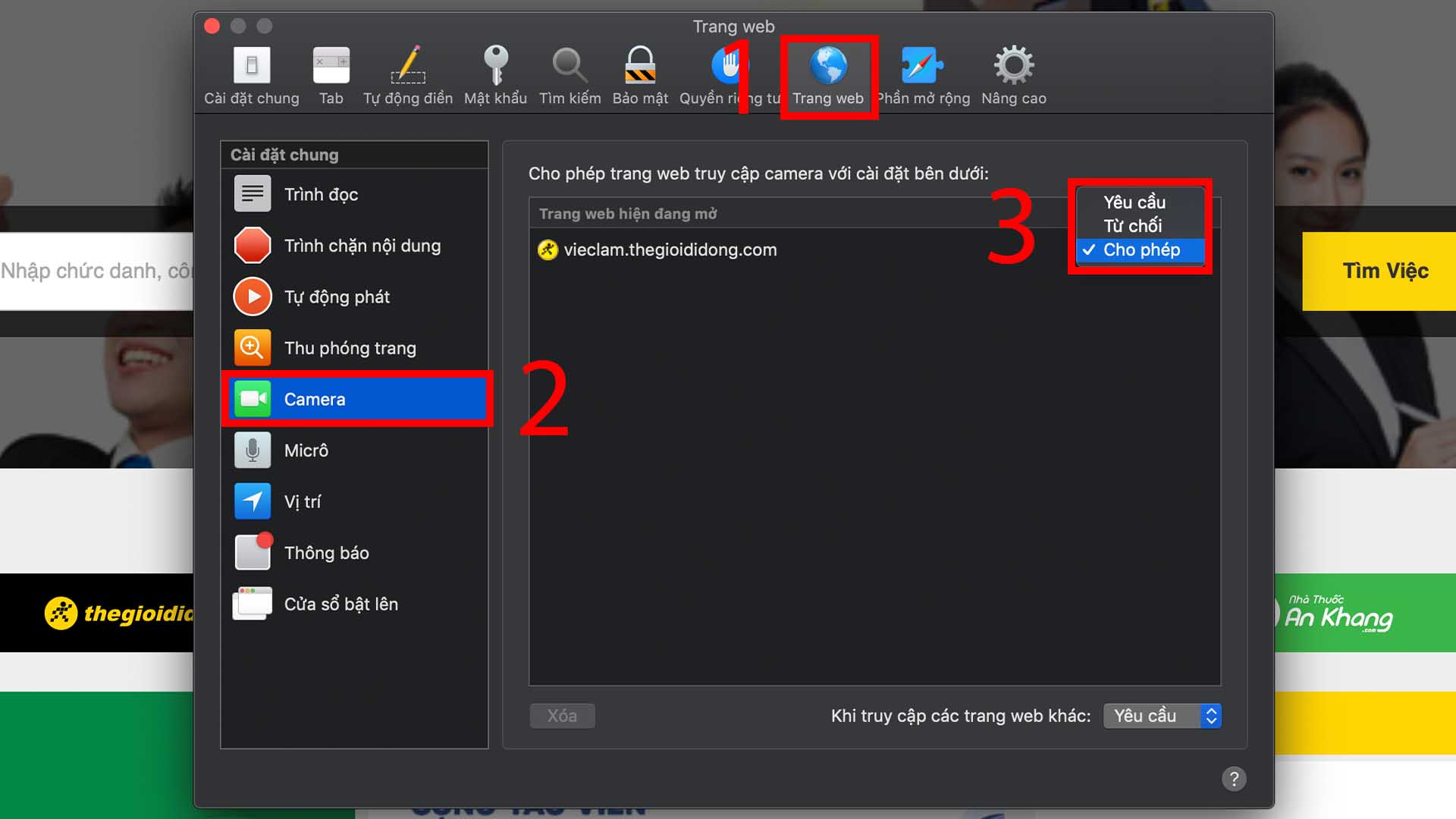Open the Tab preferences pane

(x=331, y=76)
